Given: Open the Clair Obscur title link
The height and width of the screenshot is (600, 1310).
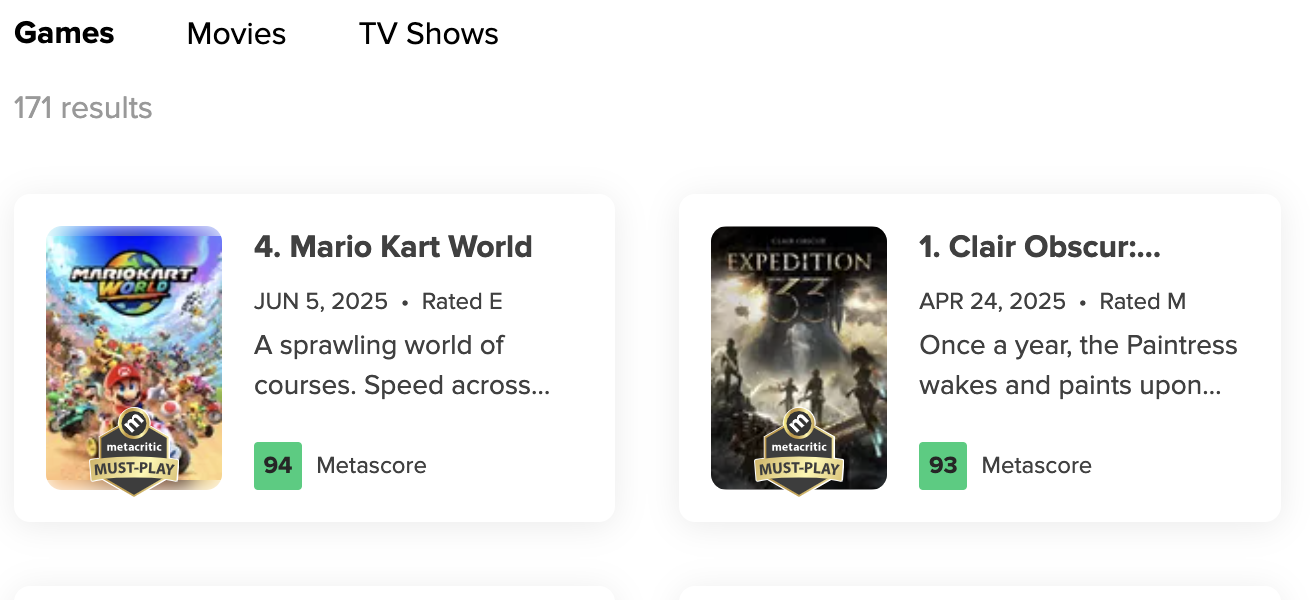Looking at the screenshot, I should click(1039, 247).
